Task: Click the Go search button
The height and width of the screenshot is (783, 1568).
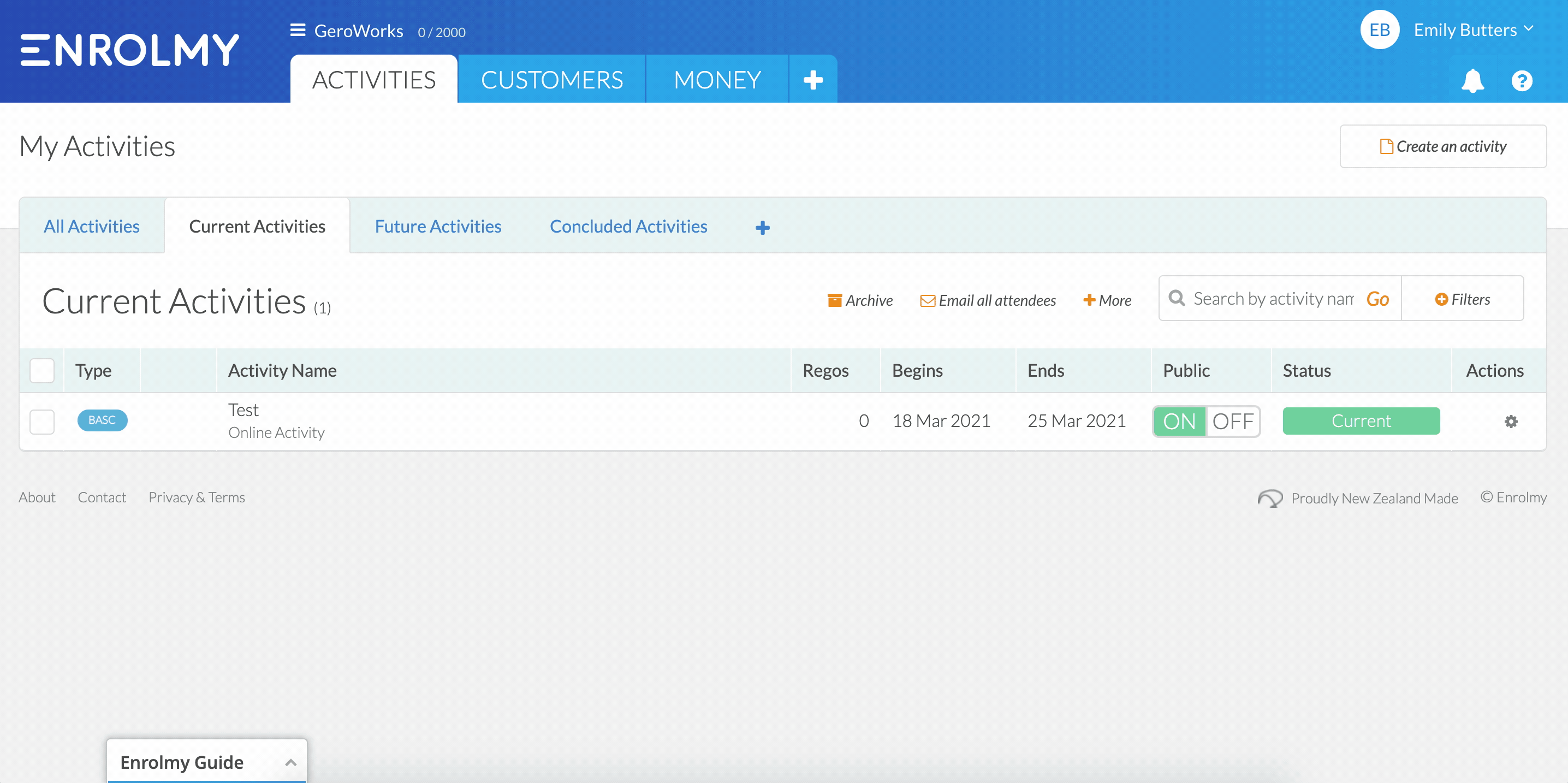Action: tap(1377, 299)
